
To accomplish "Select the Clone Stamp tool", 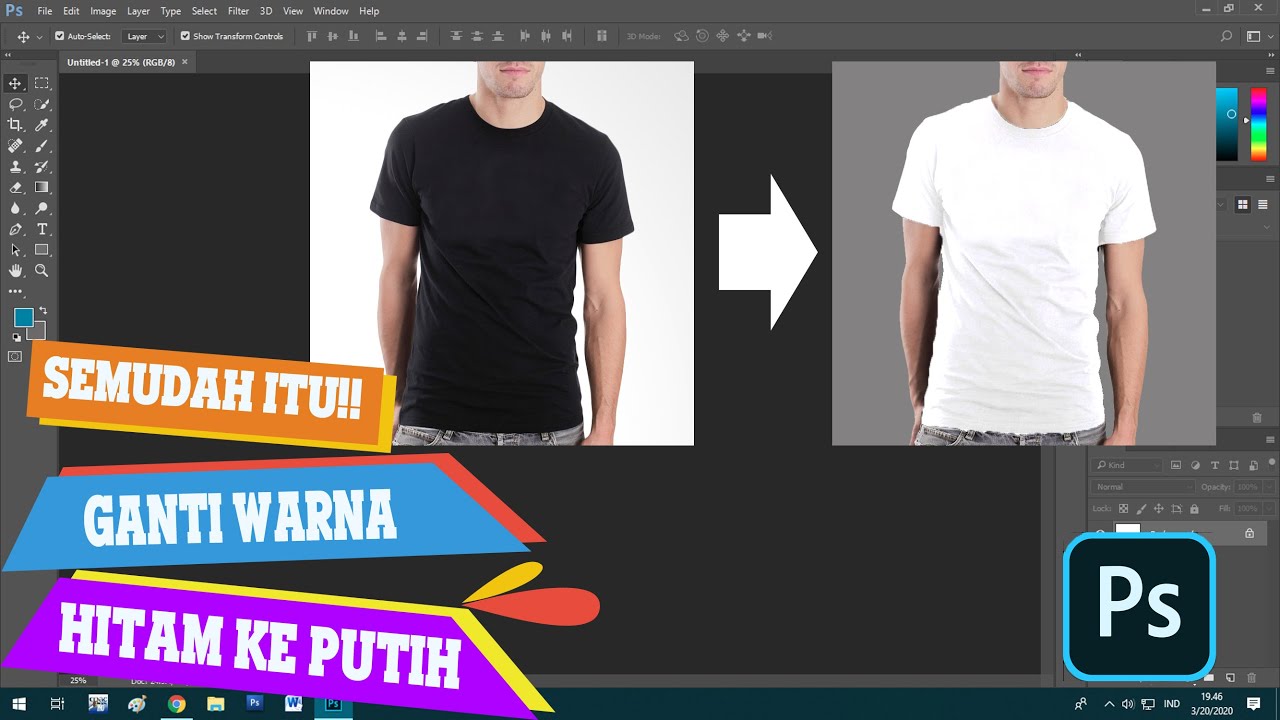I will tap(15, 167).
